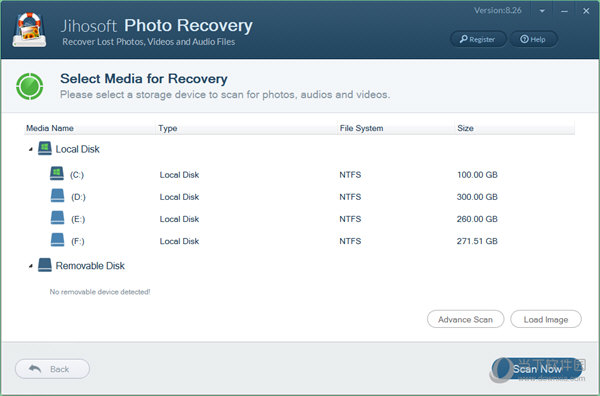
Task: Go Back to the previous step
Action: (x=52, y=369)
